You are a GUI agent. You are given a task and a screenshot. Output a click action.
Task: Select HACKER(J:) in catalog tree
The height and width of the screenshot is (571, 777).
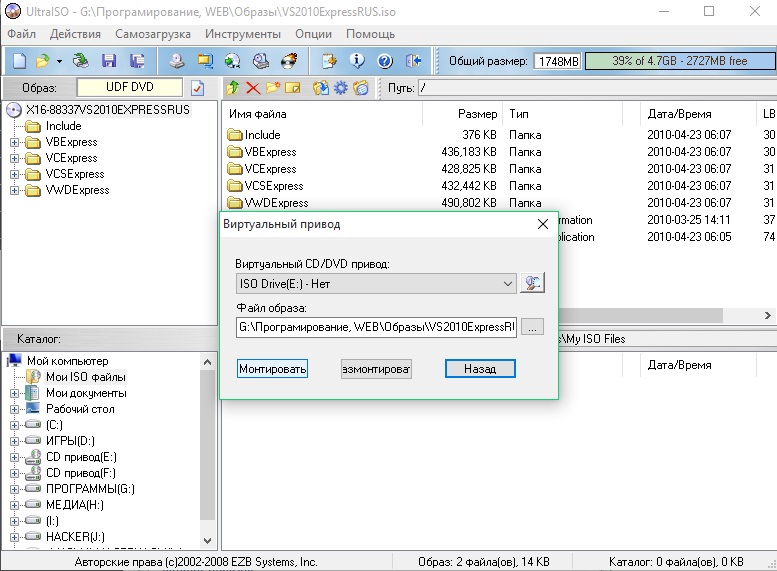point(75,537)
